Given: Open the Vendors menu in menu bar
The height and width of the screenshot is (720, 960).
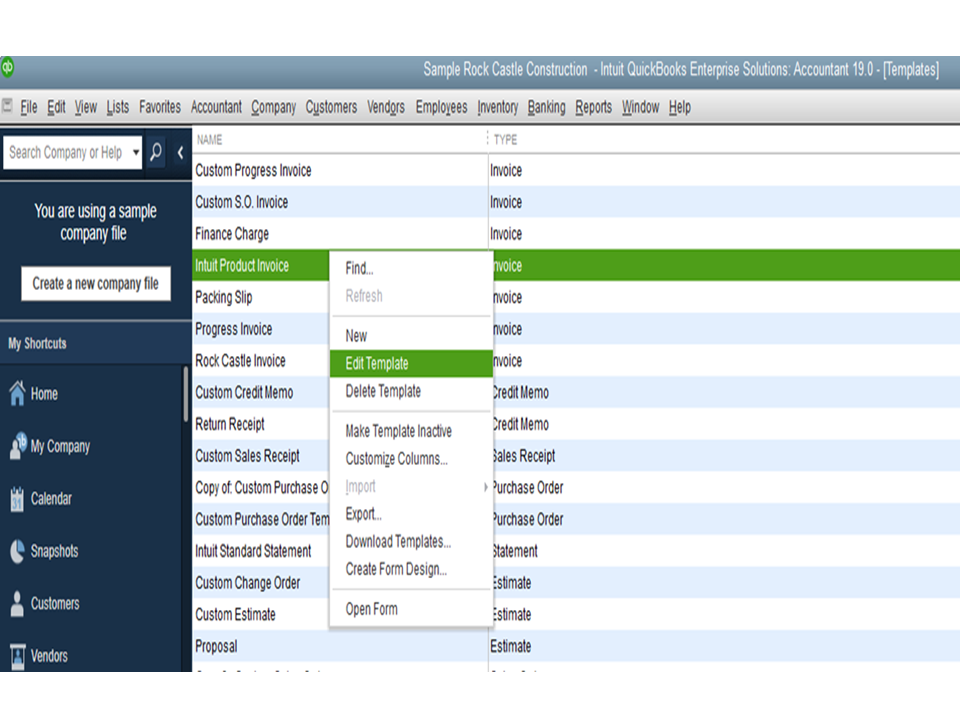Looking at the screenshot, I should click(x=386, y=107).
